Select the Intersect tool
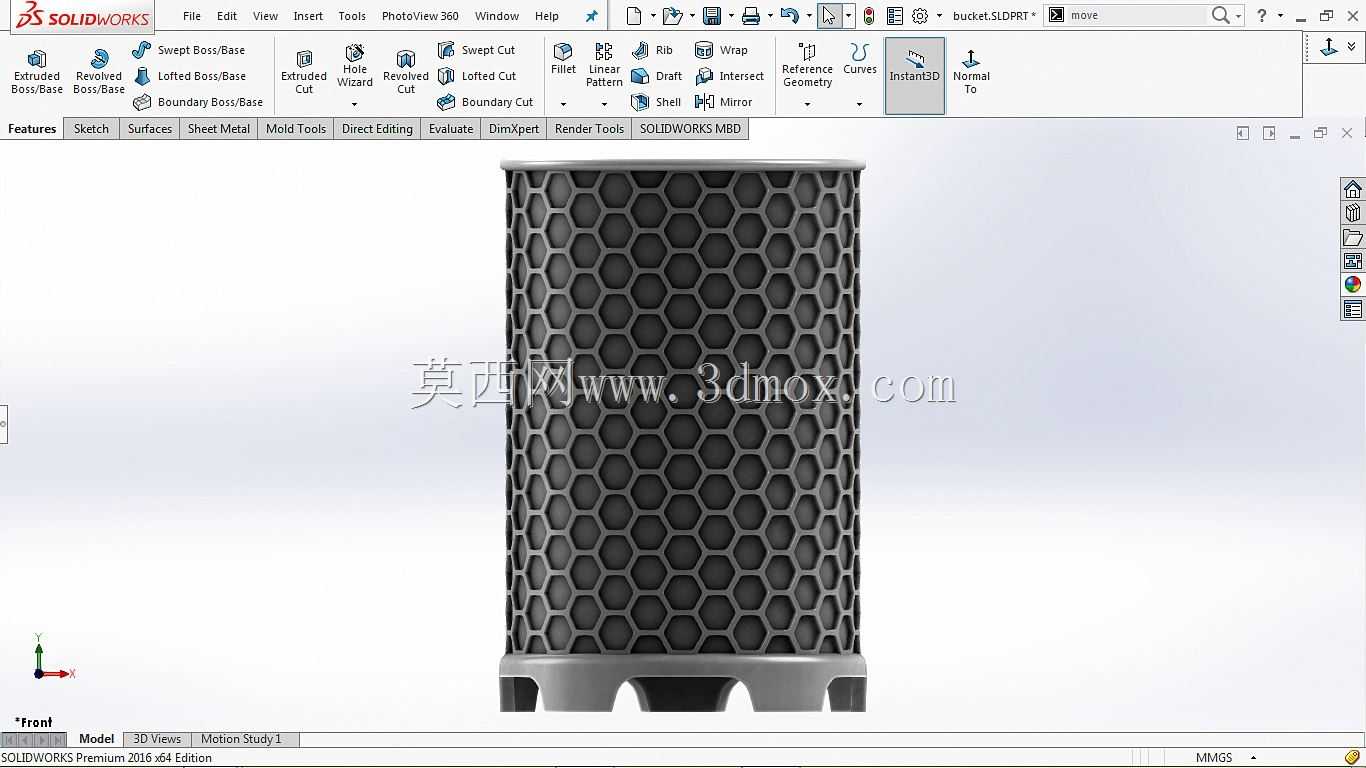This screenshot has height=768, width=1366. click(729, 76)
